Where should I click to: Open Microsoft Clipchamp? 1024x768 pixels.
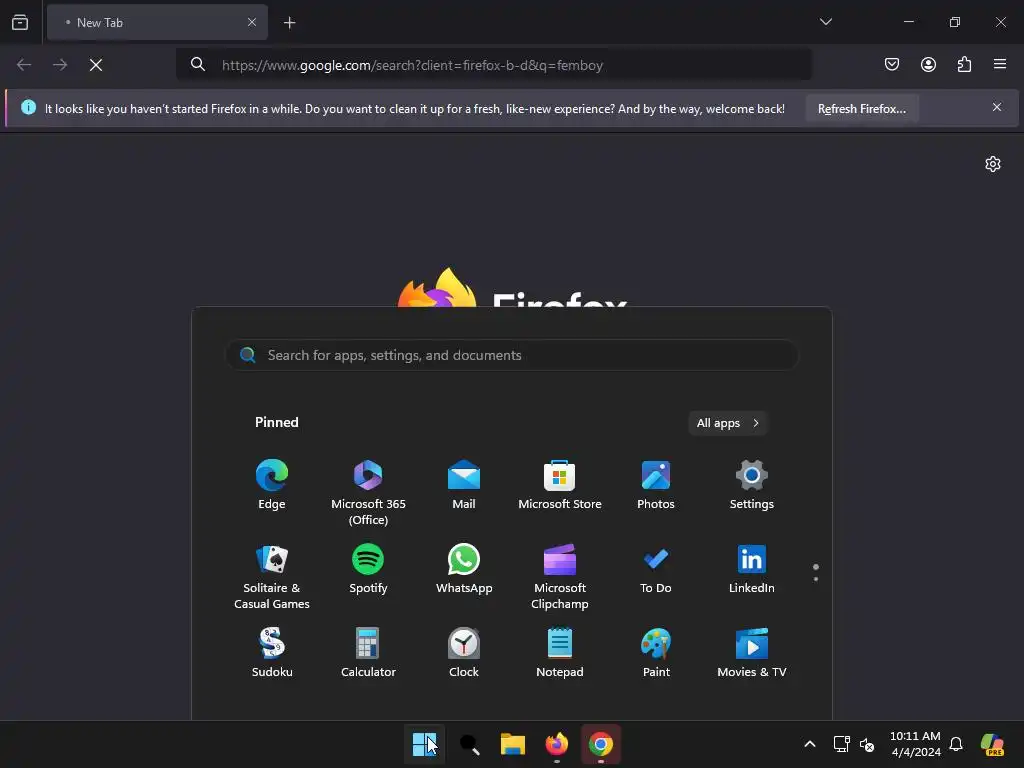[x=560, y=577]
